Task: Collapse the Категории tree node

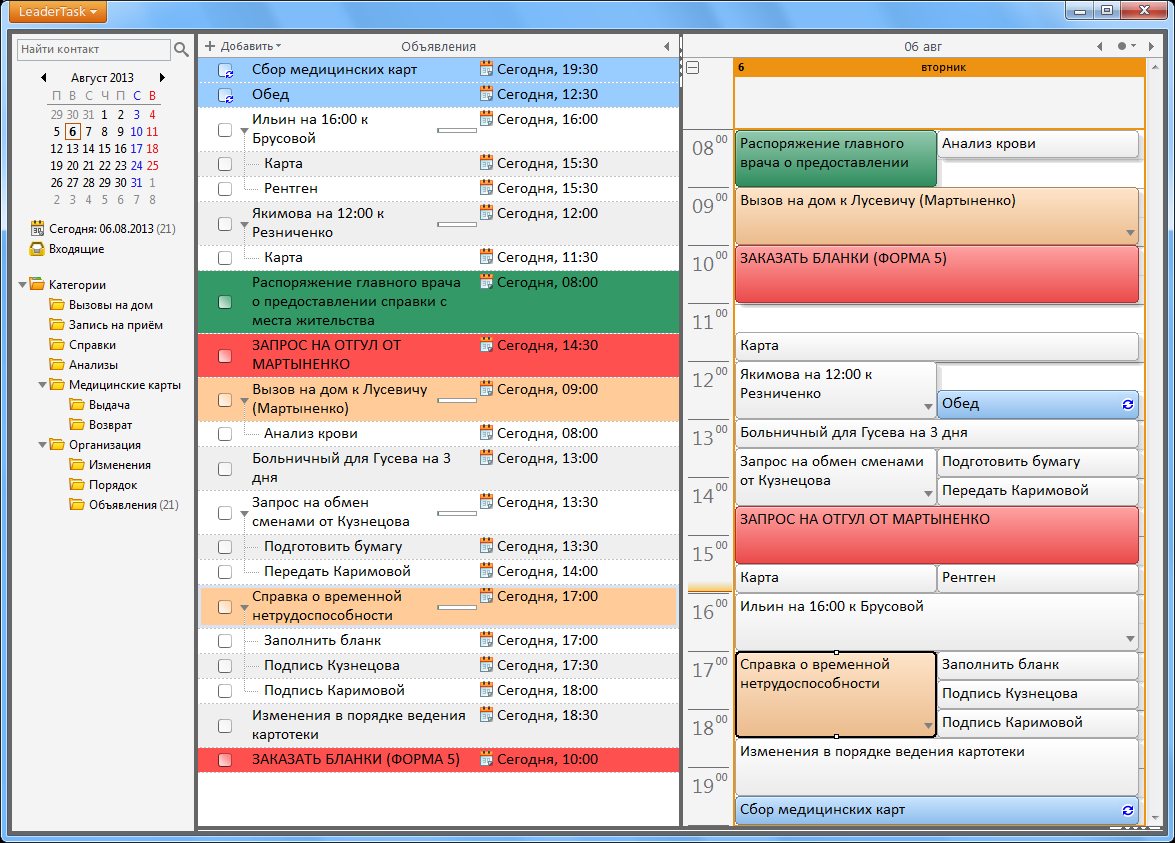Action: coord(23,285)
